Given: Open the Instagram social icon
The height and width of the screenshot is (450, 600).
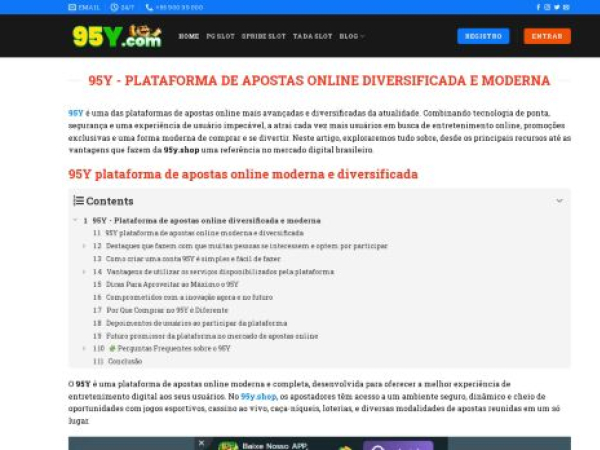Looking at the screenshot, I should point(547,7).
